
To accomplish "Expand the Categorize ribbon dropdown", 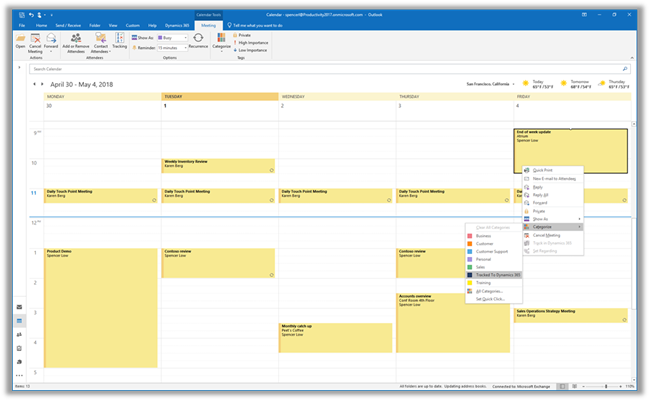I will point(222,42).
